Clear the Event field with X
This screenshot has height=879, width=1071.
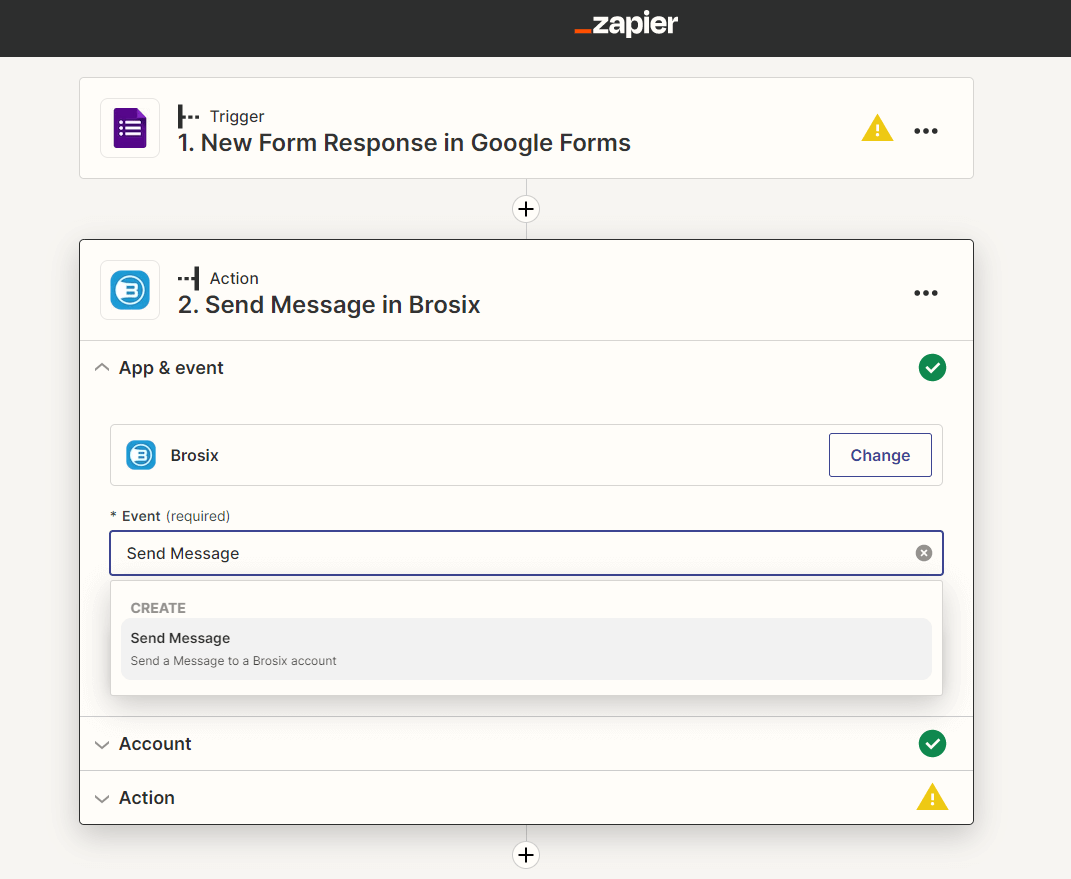923,553
